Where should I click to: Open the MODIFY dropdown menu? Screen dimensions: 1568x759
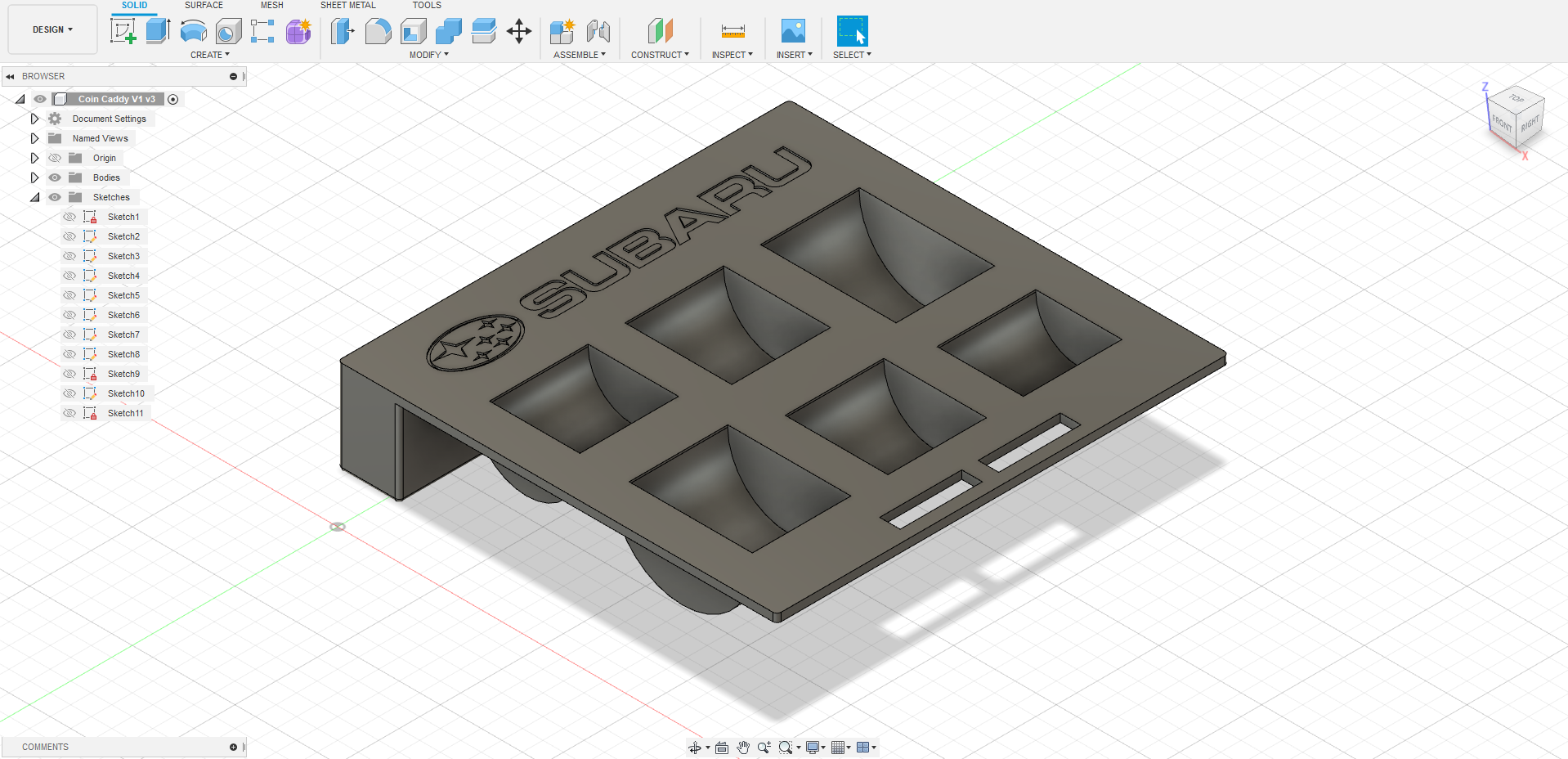point(429,55)
